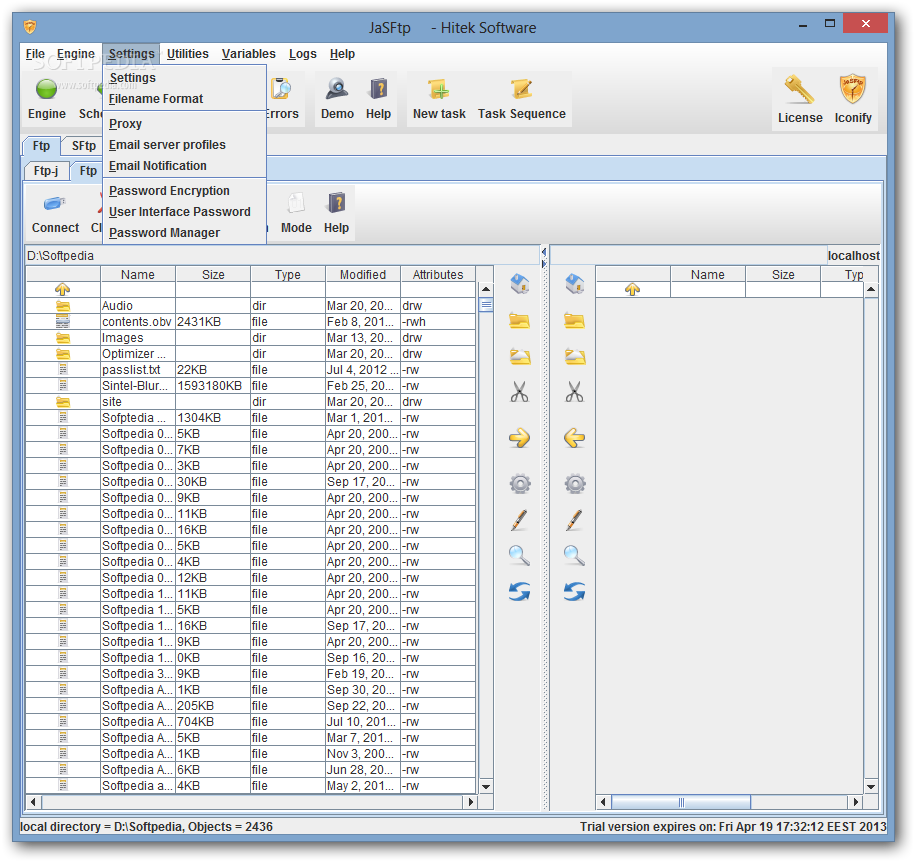Screen dimensions: 915x862
Task: Download with the left-pointing yellow arrow
Action: [575, 438]
